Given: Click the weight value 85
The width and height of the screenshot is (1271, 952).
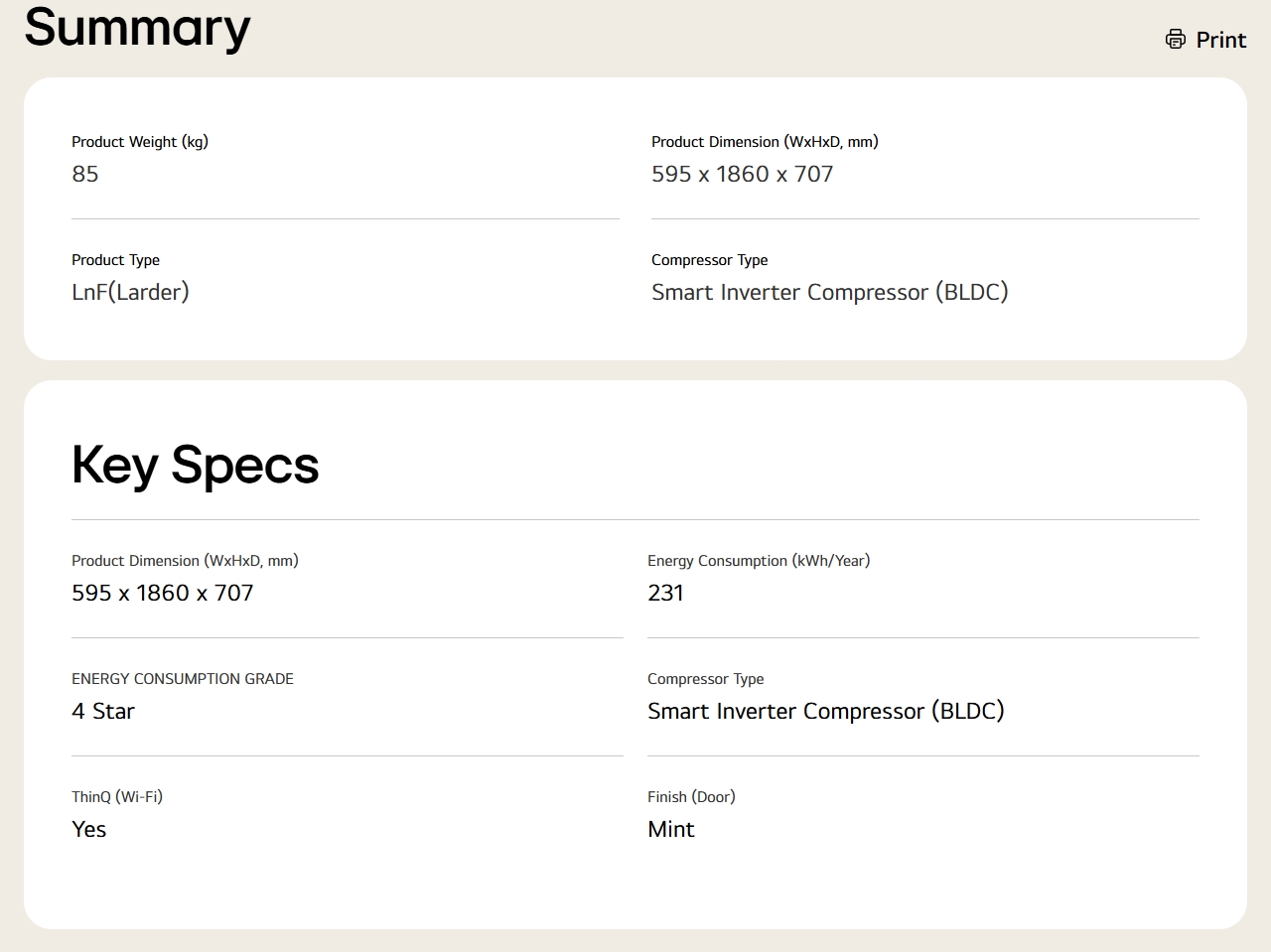Looking at the screenshot, I should 85,175.
